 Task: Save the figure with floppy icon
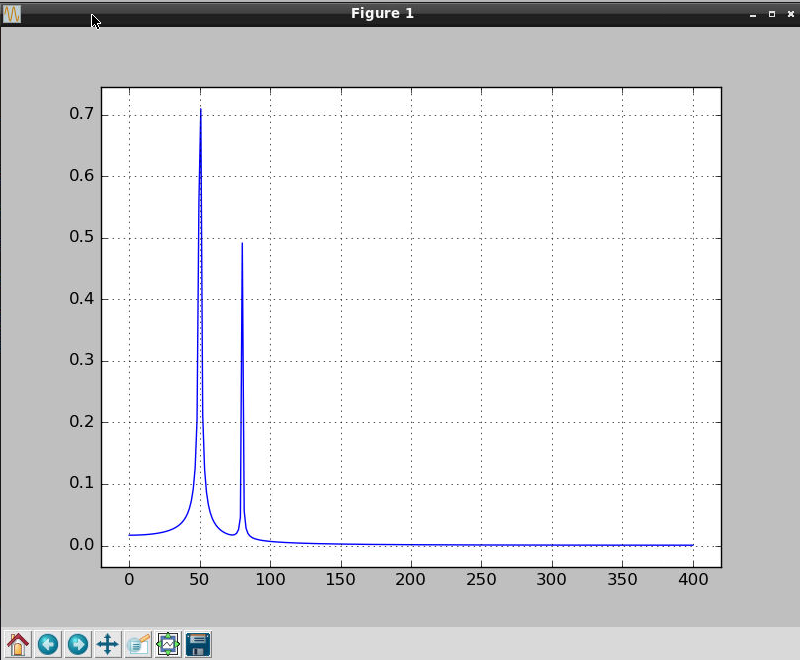(x=198, y=644)
